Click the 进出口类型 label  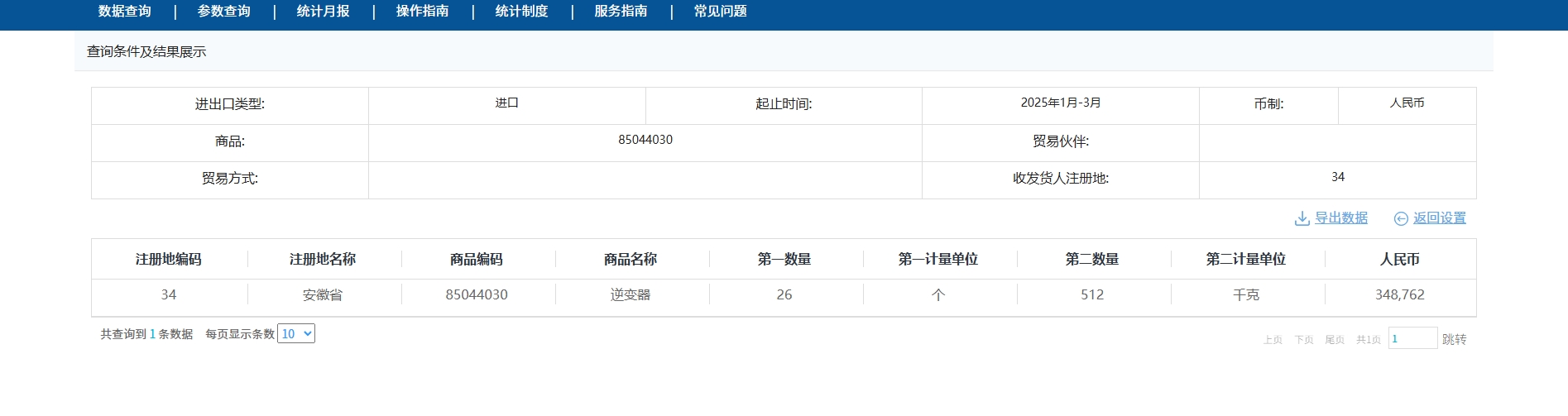(x=230, y=104)
